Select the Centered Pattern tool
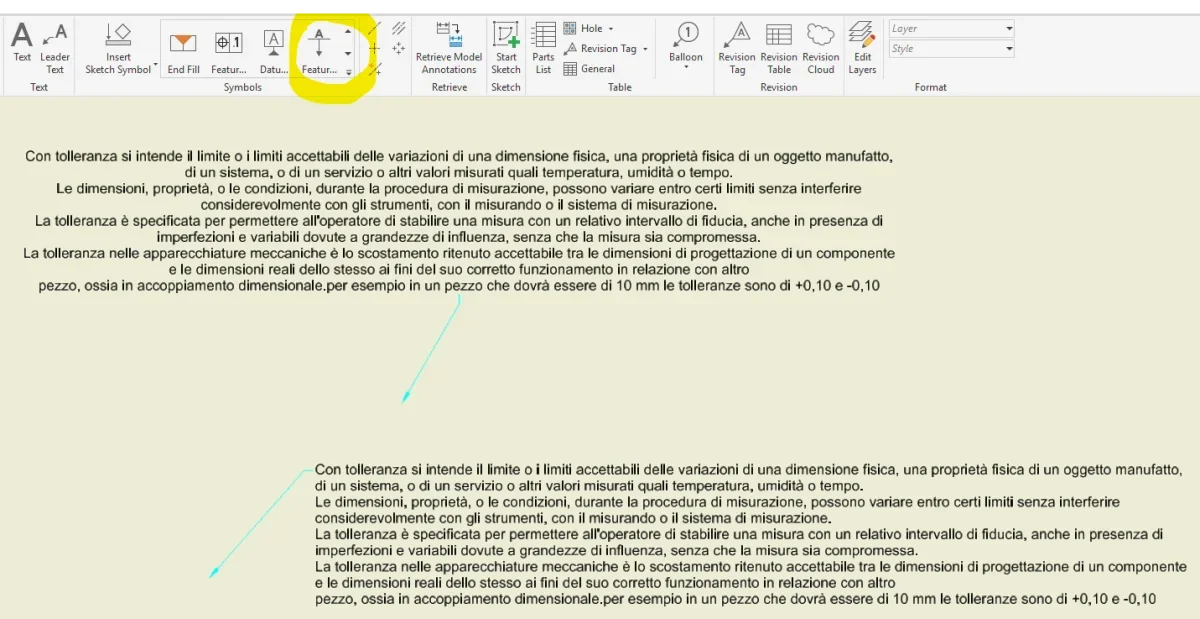This screenshot has width=1200, height=619. pos(398,48)
